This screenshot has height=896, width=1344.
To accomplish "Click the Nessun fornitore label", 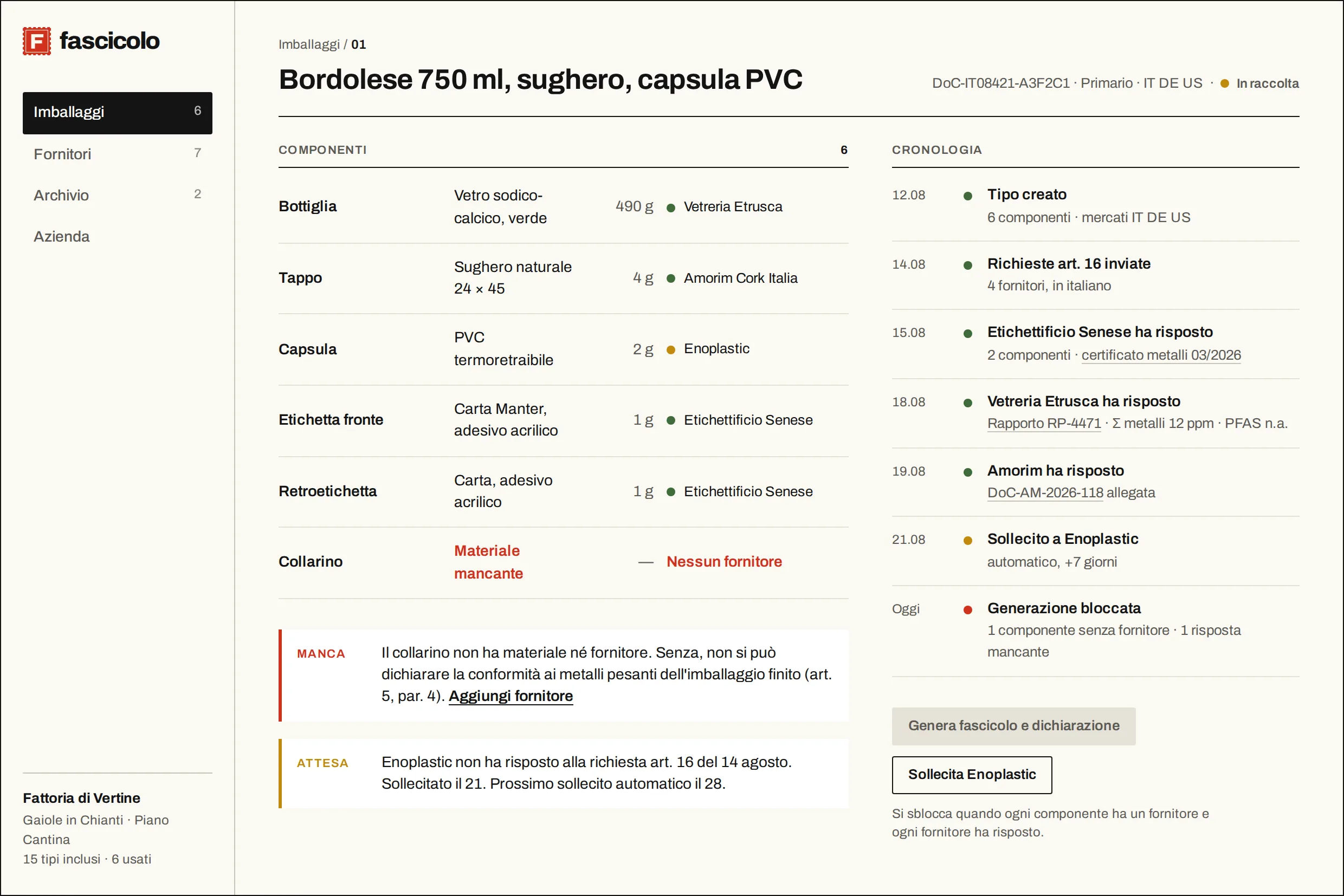I will [x=725, y=562].
